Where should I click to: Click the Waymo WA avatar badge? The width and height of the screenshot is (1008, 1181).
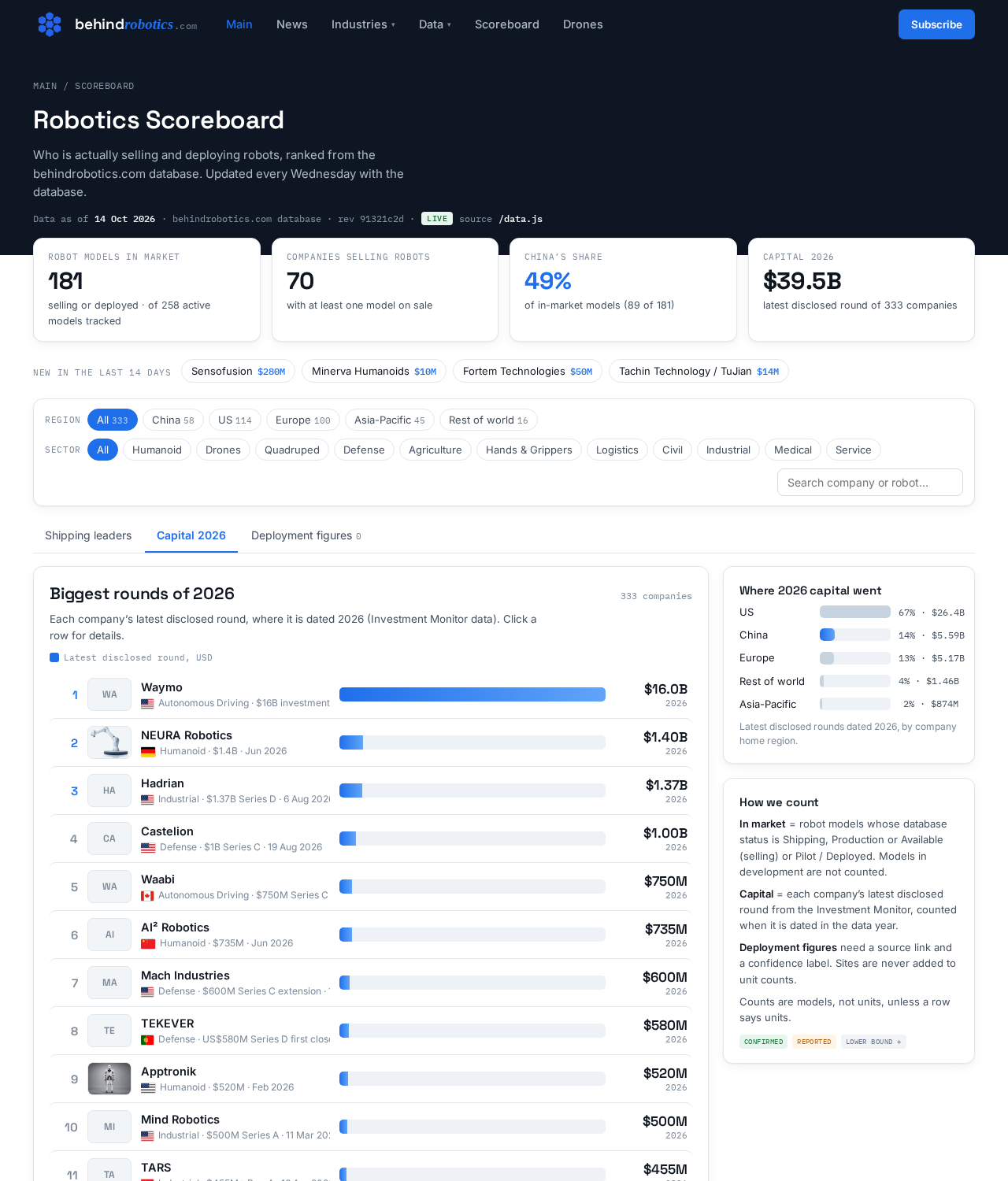pos(109,694)
